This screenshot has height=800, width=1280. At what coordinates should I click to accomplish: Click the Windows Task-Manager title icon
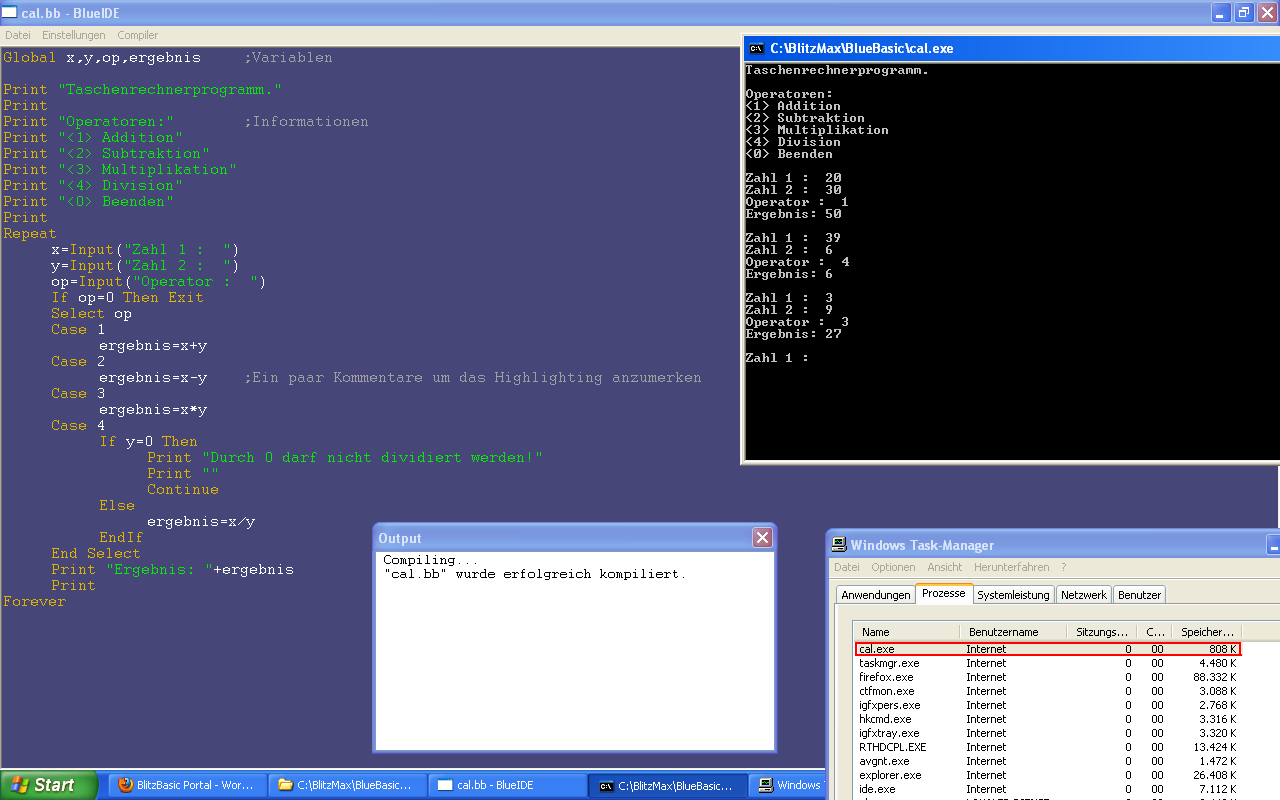pos(839,545)
